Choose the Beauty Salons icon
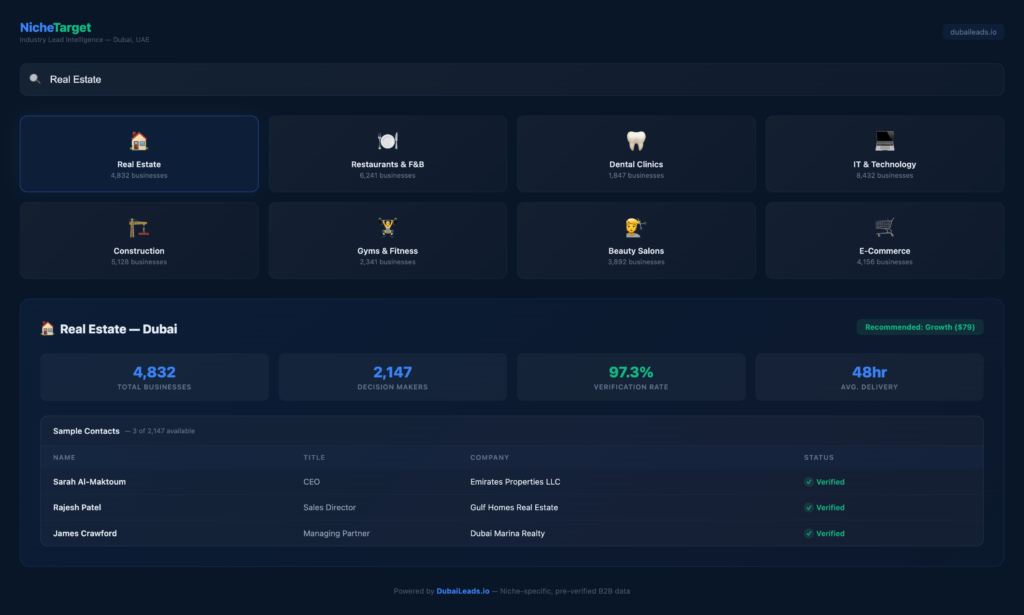The height and width of the screenshot is (615, 1024). pos(636,228)
